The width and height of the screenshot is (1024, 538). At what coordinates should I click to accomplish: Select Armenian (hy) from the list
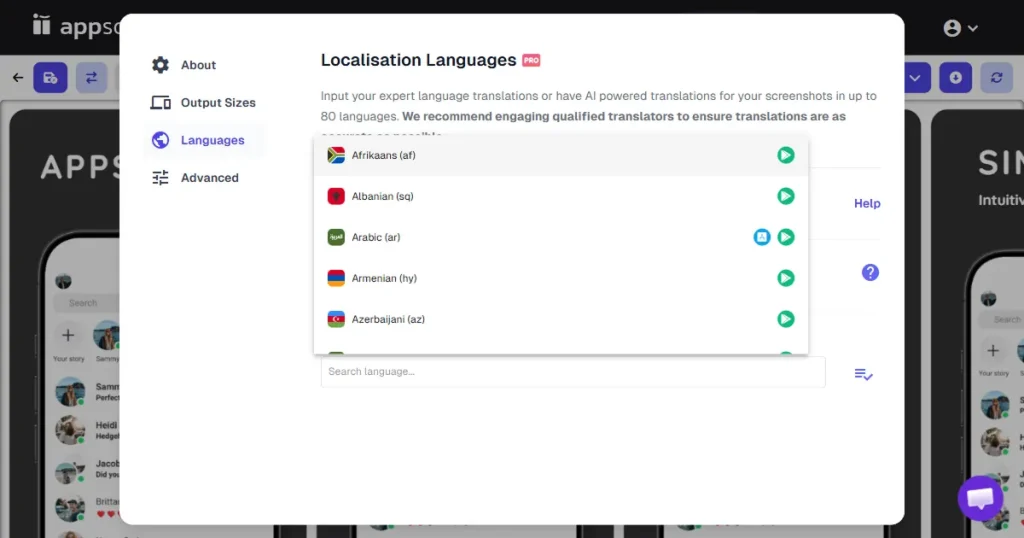coord(560,278)
